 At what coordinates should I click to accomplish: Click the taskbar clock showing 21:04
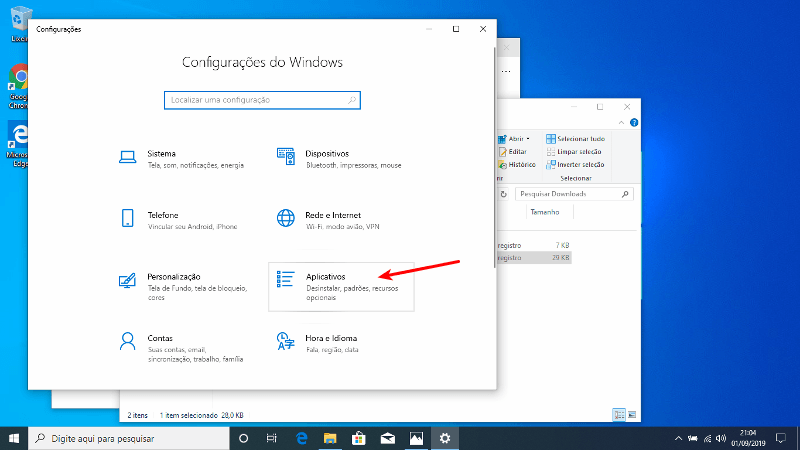(x=748, y=438)
